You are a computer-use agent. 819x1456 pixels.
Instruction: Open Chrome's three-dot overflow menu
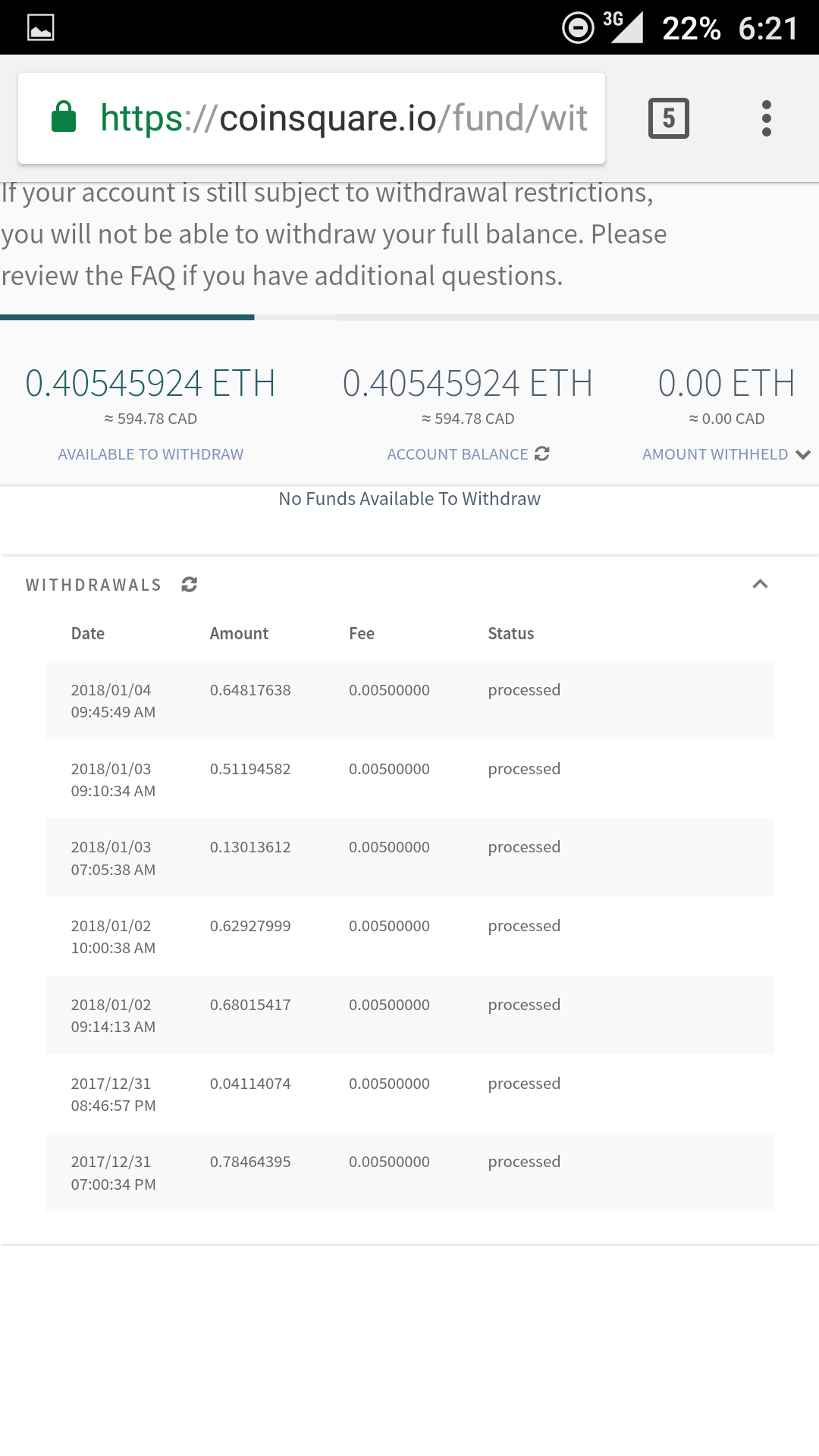click(767, 118)
